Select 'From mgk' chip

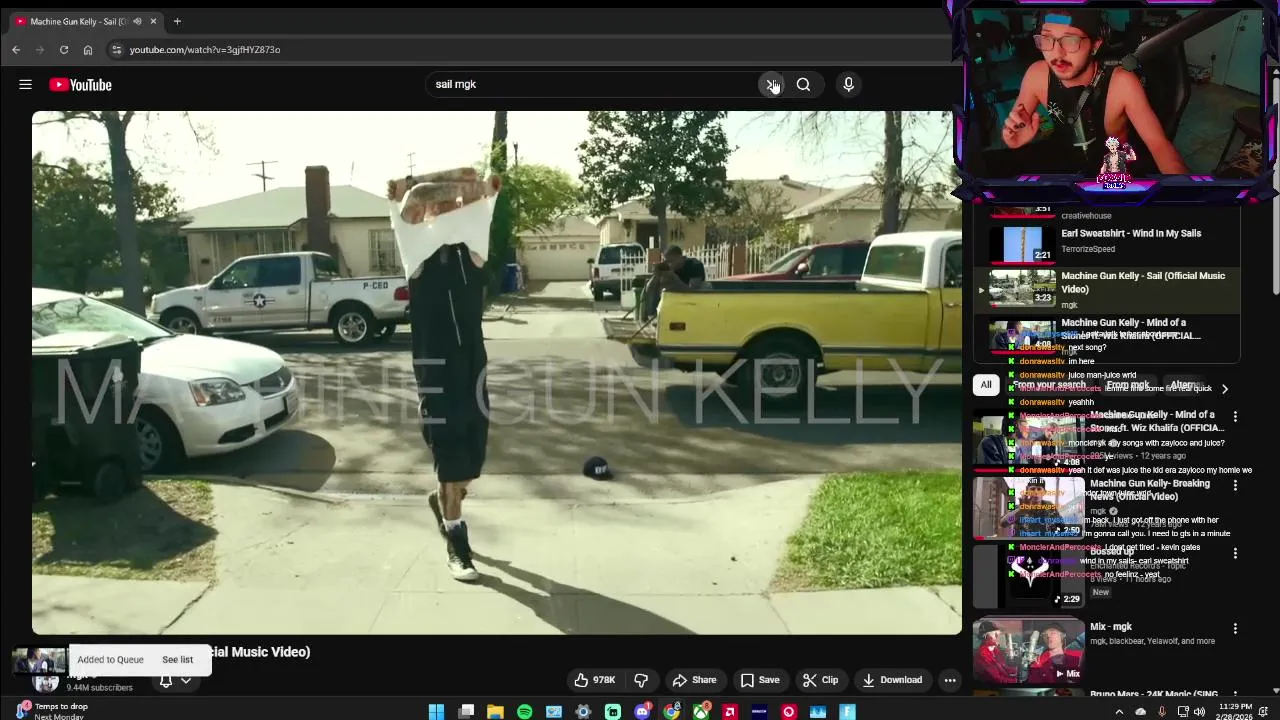[x=1127, y=385]
